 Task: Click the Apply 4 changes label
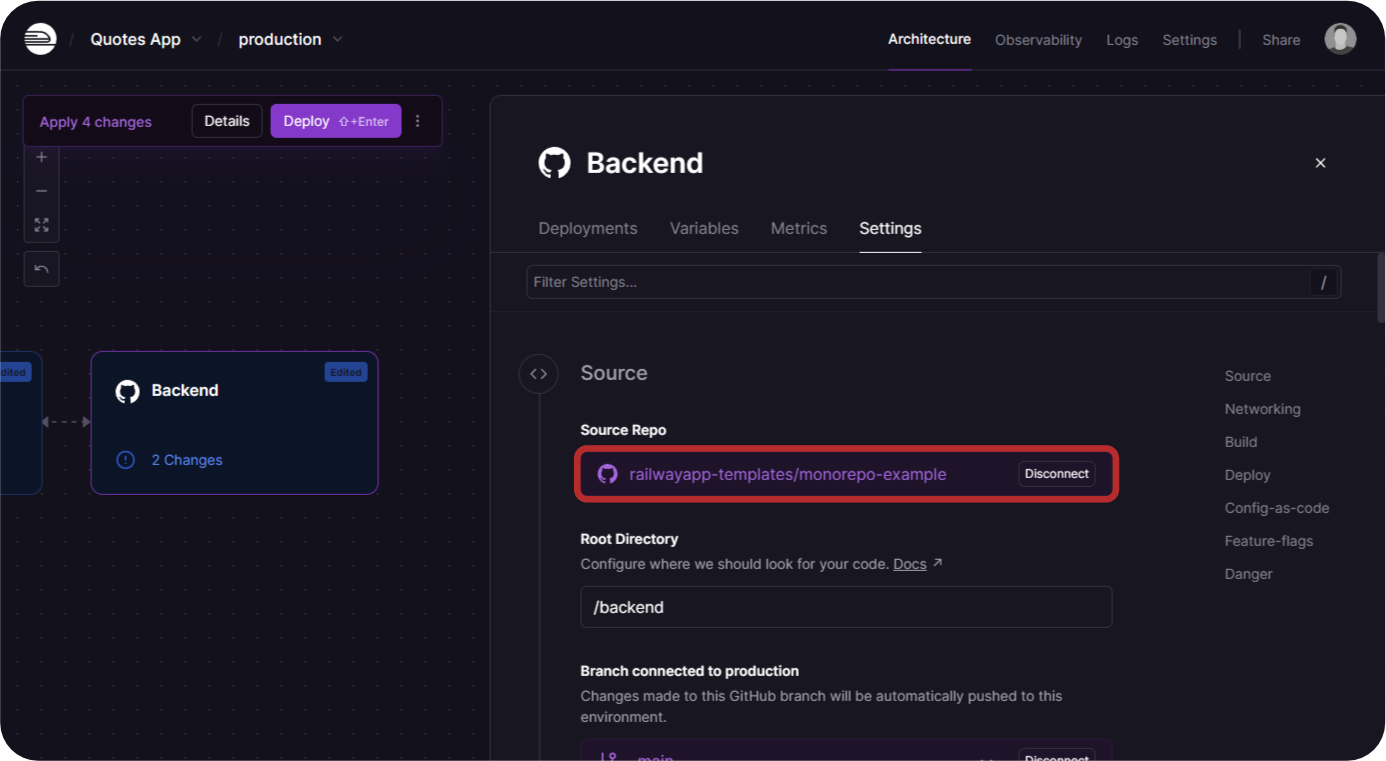[96, 122]
